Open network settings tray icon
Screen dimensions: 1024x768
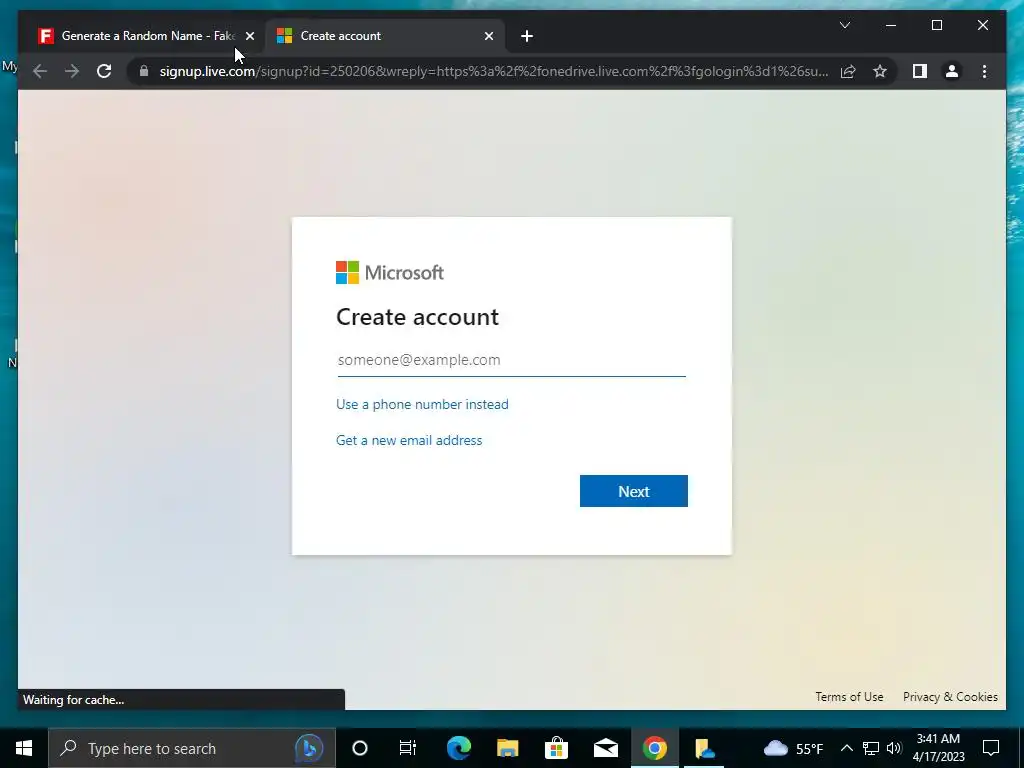tap(871, 748)
